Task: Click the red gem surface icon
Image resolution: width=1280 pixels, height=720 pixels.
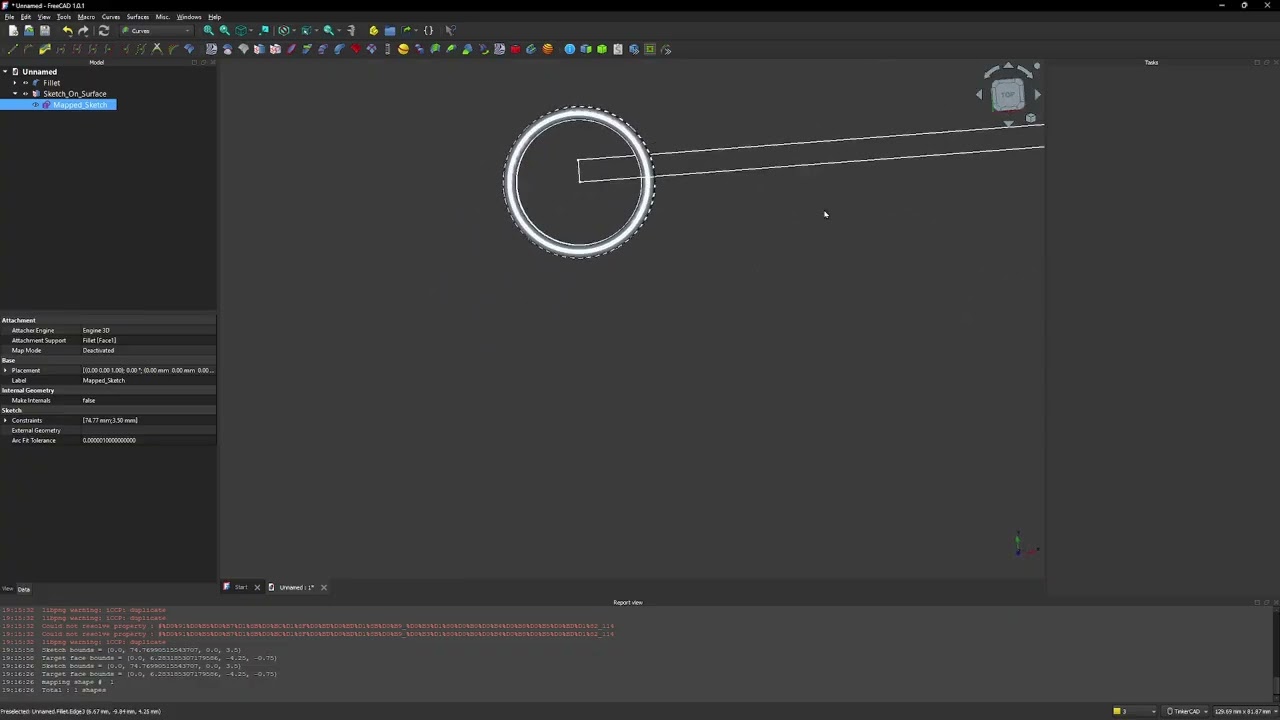Action: (x=355, y=49)
